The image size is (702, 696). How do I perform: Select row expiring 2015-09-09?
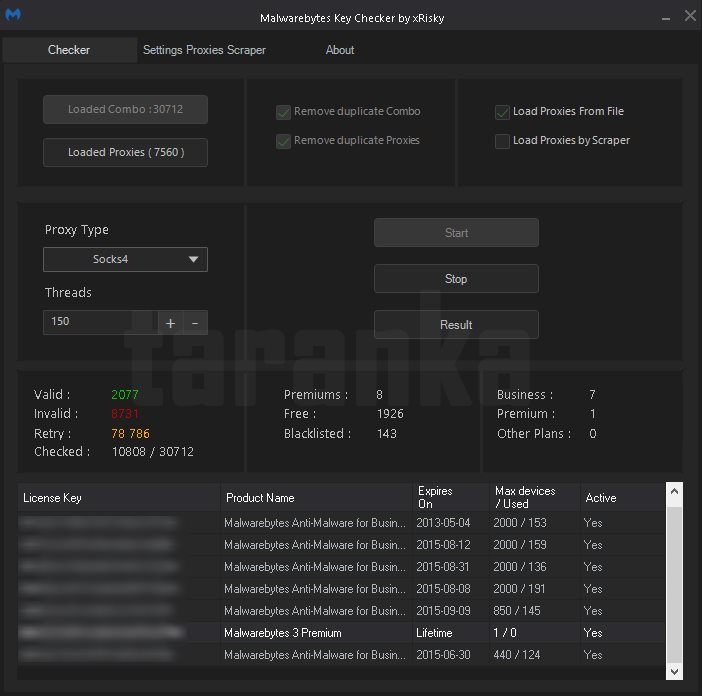tap(342, 611)
